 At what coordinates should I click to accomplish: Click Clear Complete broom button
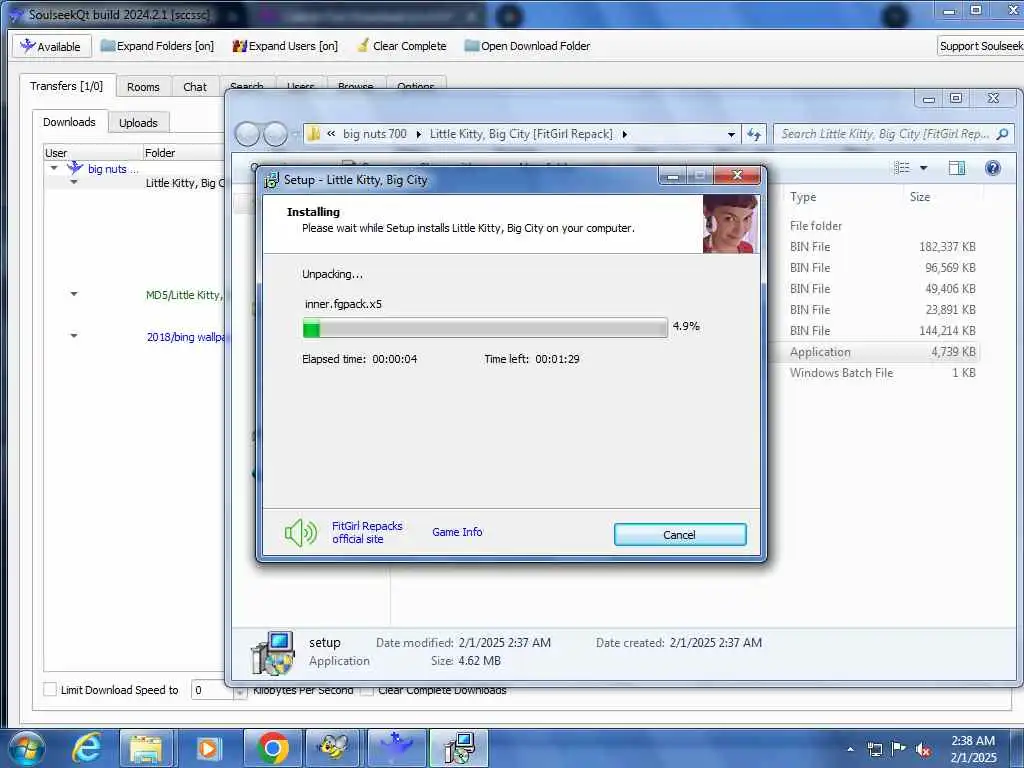pos(402,46)
